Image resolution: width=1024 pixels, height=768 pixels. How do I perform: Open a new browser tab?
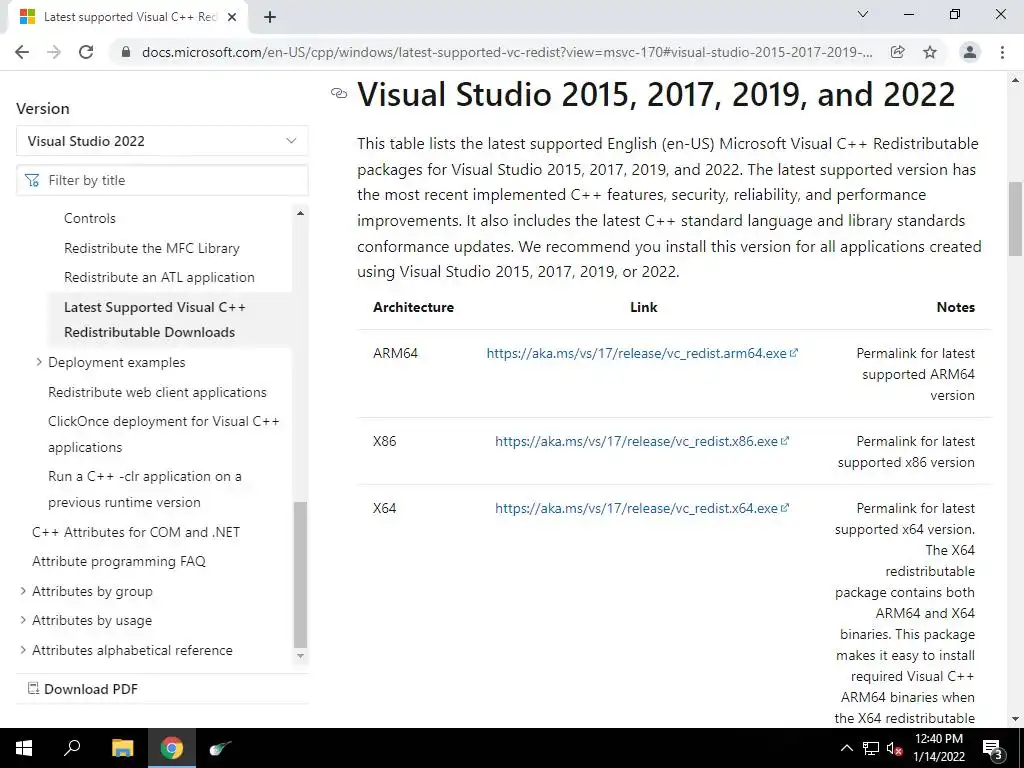click(x=270, y=18)
